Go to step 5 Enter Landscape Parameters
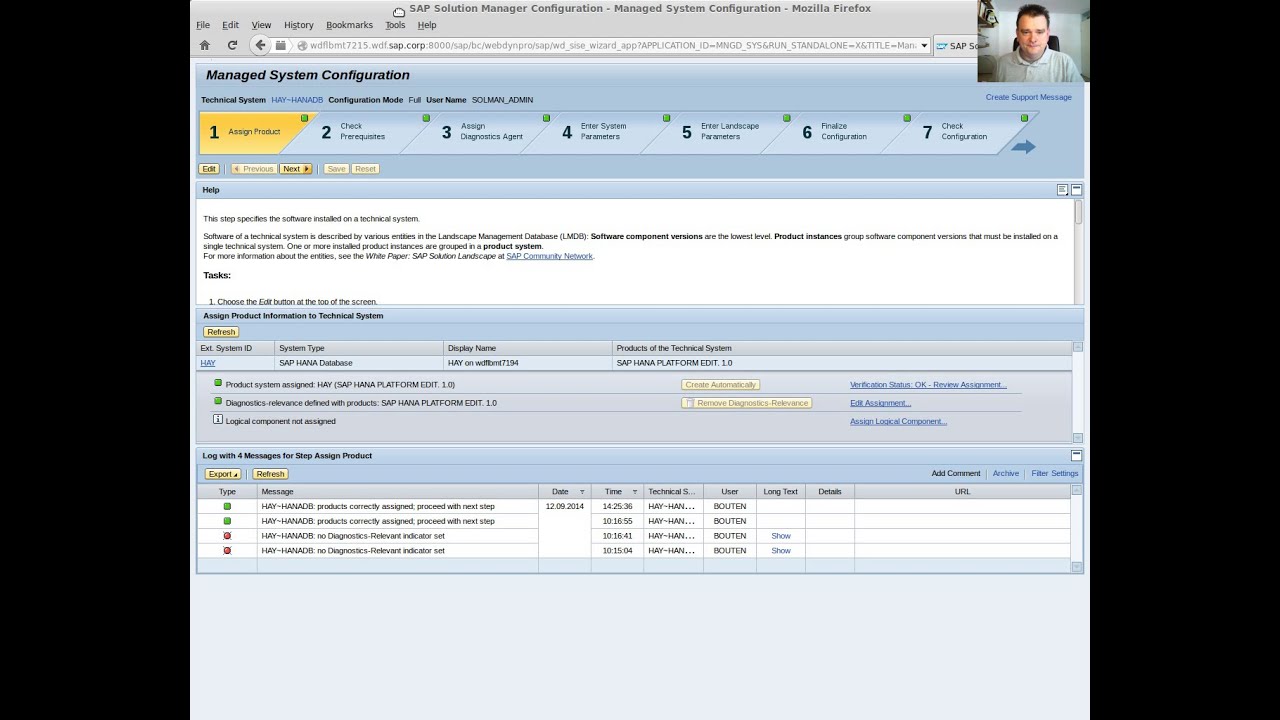This screenshot has height=720, width=1280. point(722,132)
